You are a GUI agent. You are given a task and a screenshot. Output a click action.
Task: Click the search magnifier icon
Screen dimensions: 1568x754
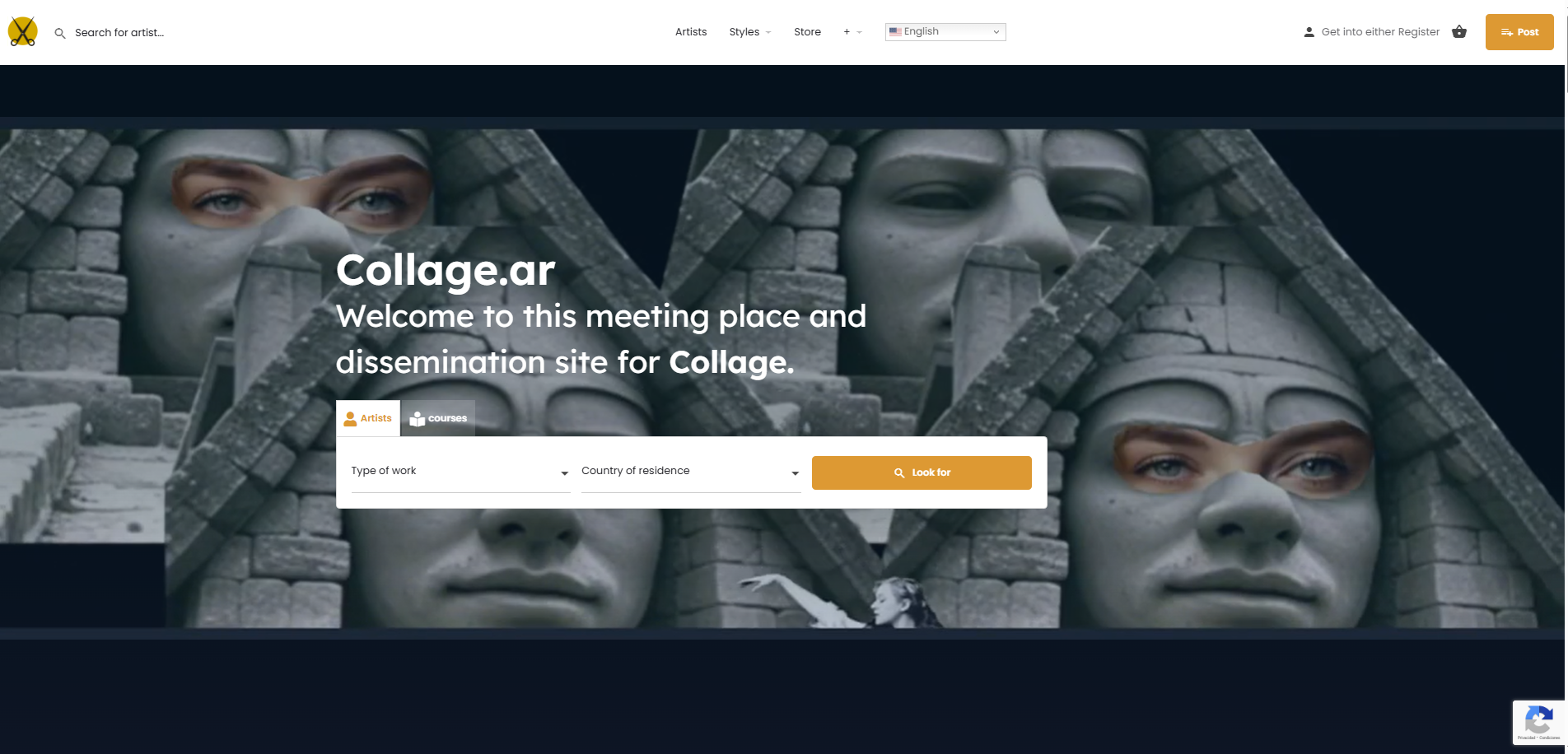pyautogui.click(x=60, y=33)
